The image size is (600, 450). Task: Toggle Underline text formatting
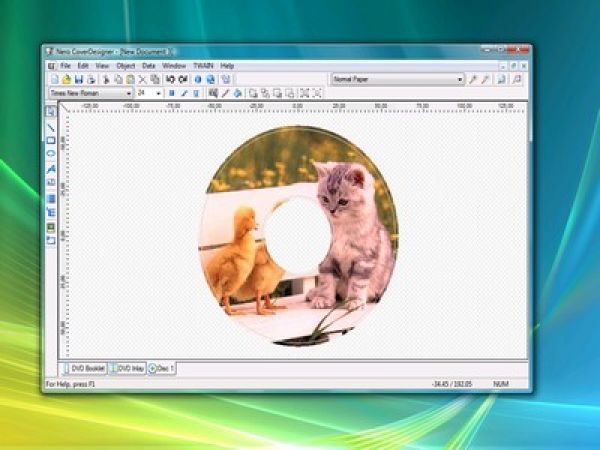pyautogui.click(x=196, y=93)
